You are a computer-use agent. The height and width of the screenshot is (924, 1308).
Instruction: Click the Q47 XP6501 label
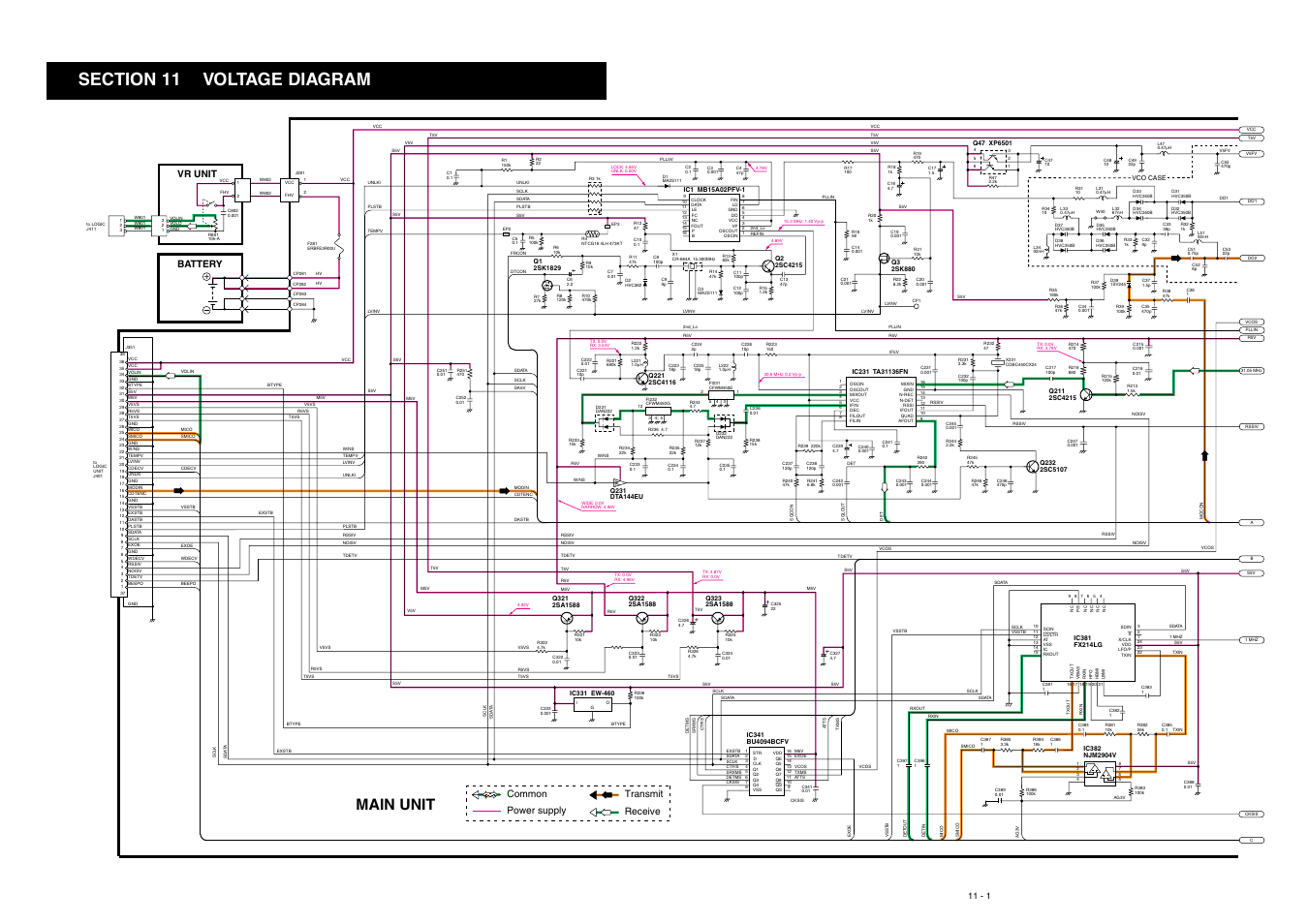tap(992, 143)
